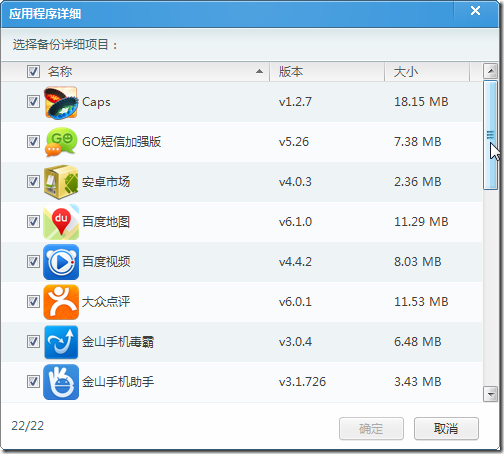Viewport: 504px width, 454px height.
Task: Sort by the 名称 column header
Action: [x=60, y=72]
